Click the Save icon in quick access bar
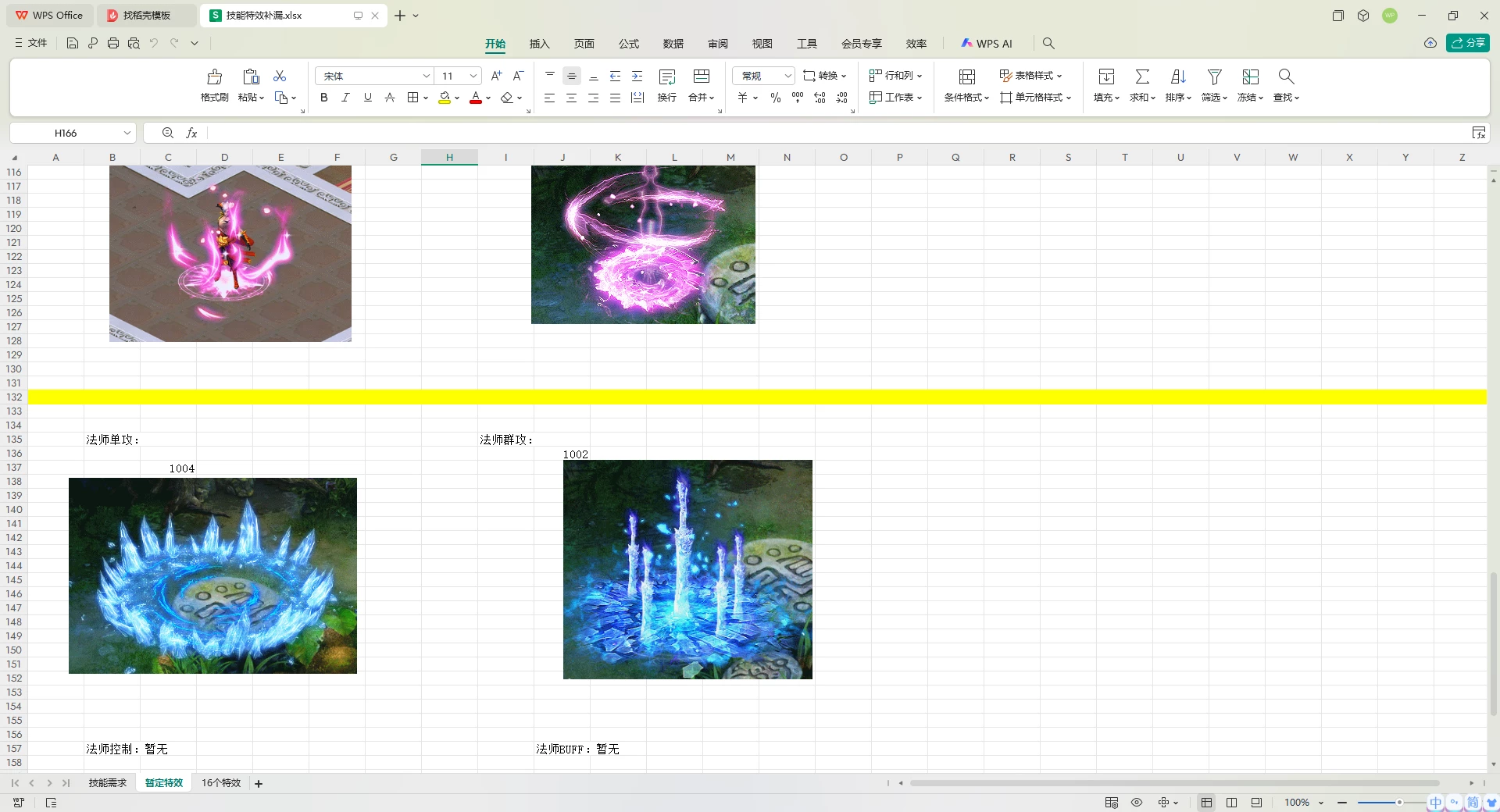1500x812 pixels. (x=73, y=44)
